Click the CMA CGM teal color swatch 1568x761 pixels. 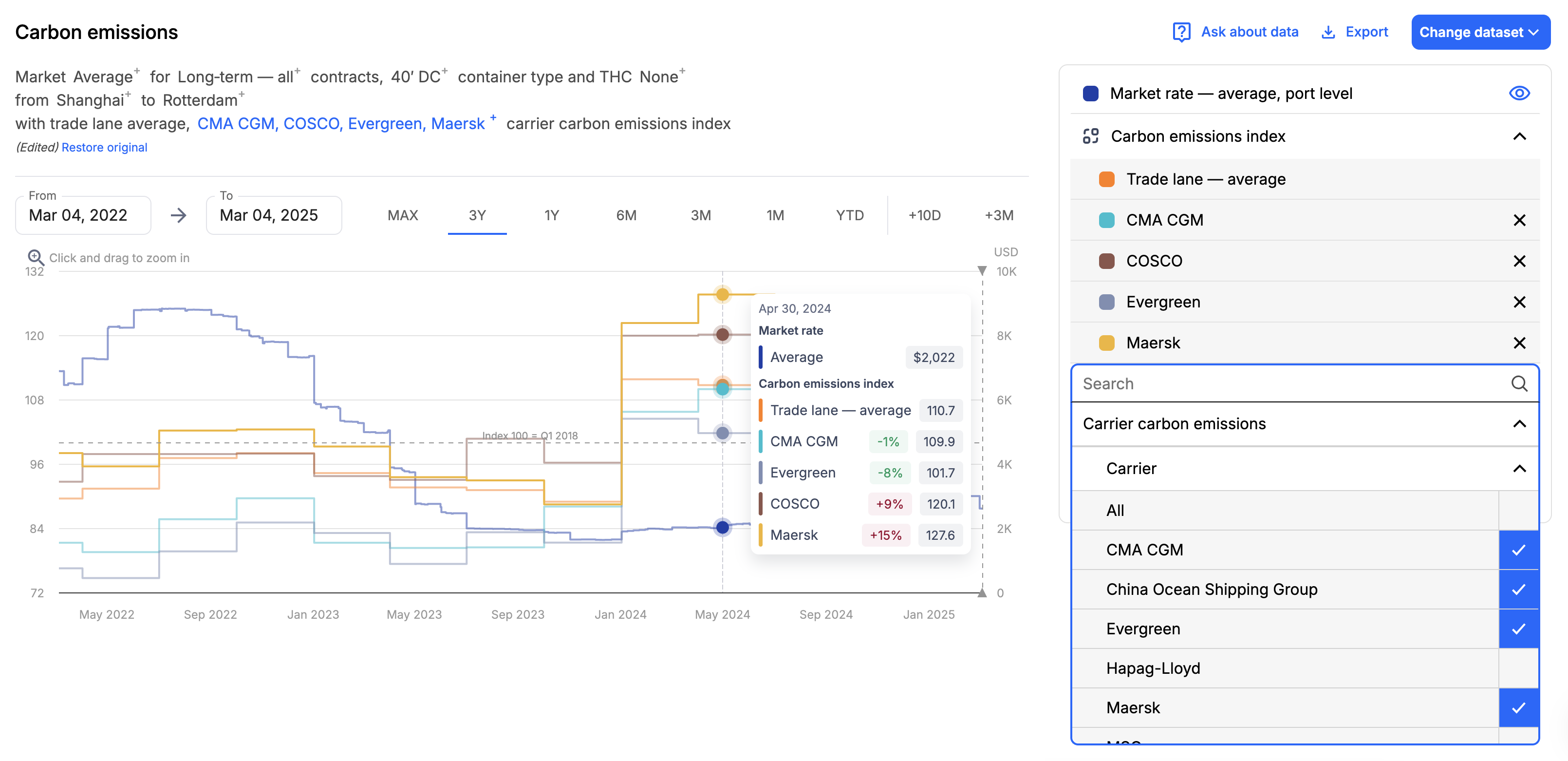click(x=1106, y=220)
